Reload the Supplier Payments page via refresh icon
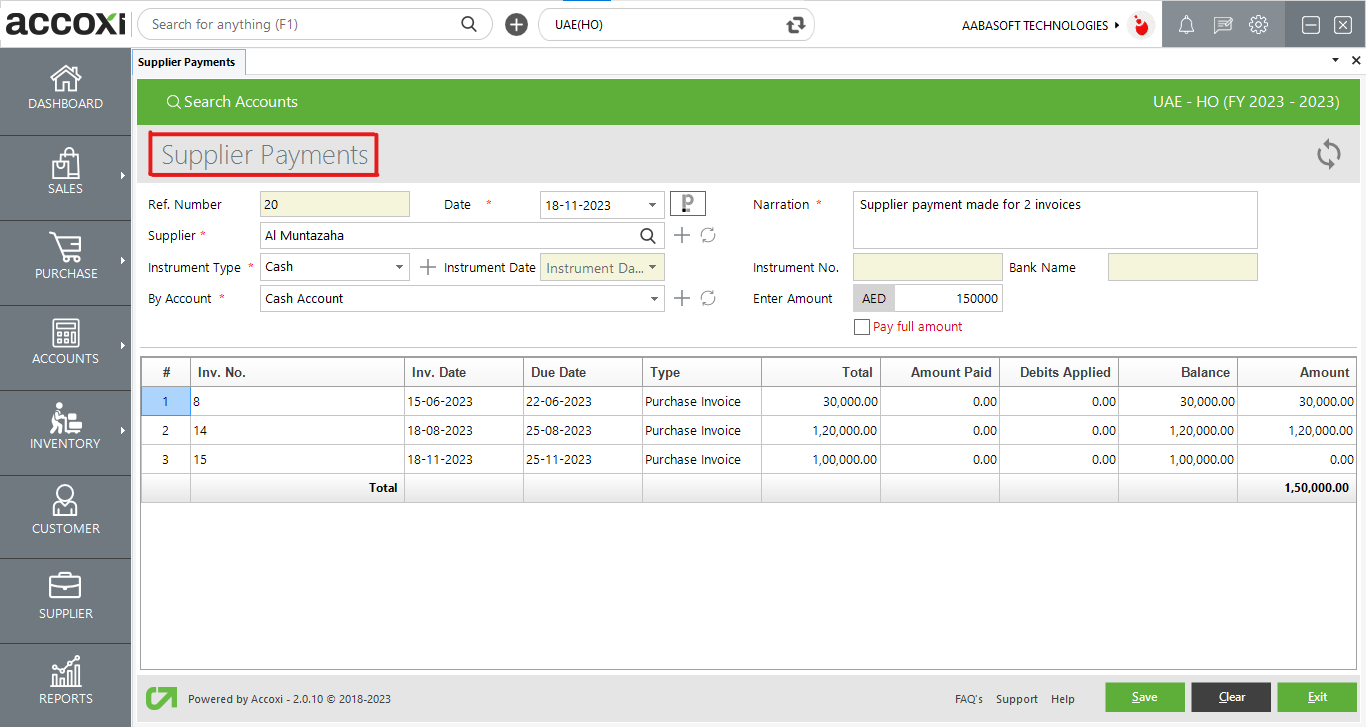 (x=1328, y=155)
